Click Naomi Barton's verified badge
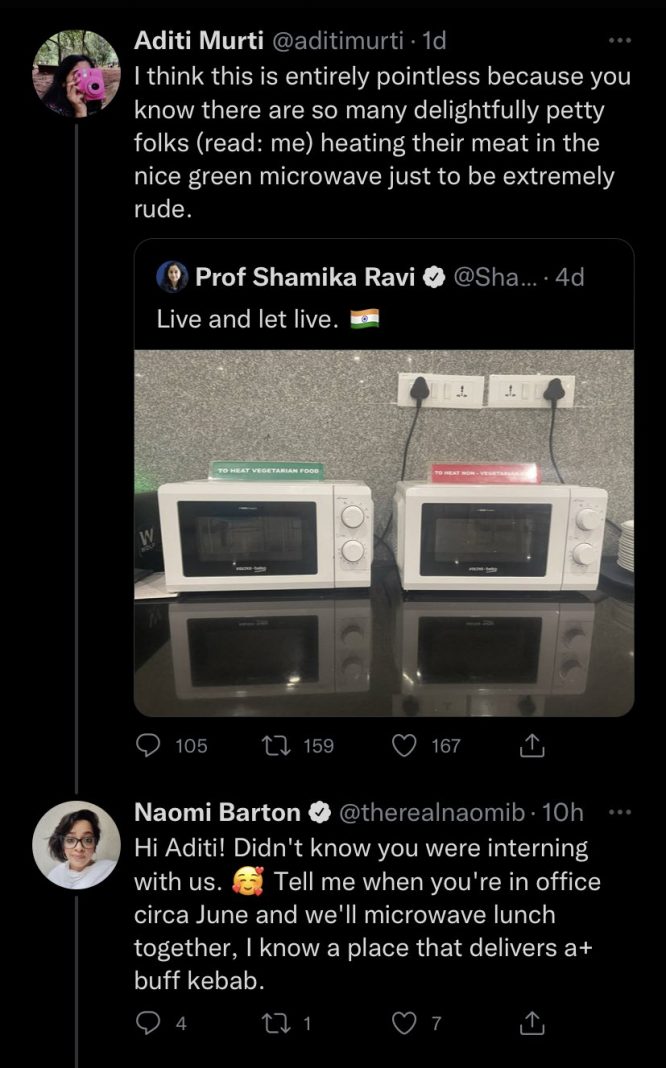This screenshot has height=1068, width=666. pyautogui.click(x=319, y=813)
